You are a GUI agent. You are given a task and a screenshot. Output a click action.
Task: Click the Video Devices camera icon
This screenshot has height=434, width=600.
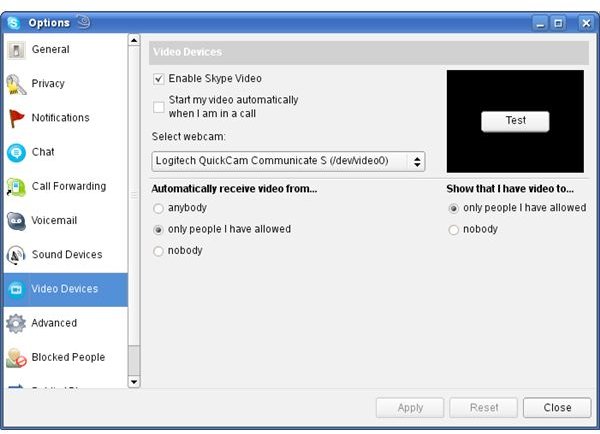click(x=16, y=289)
